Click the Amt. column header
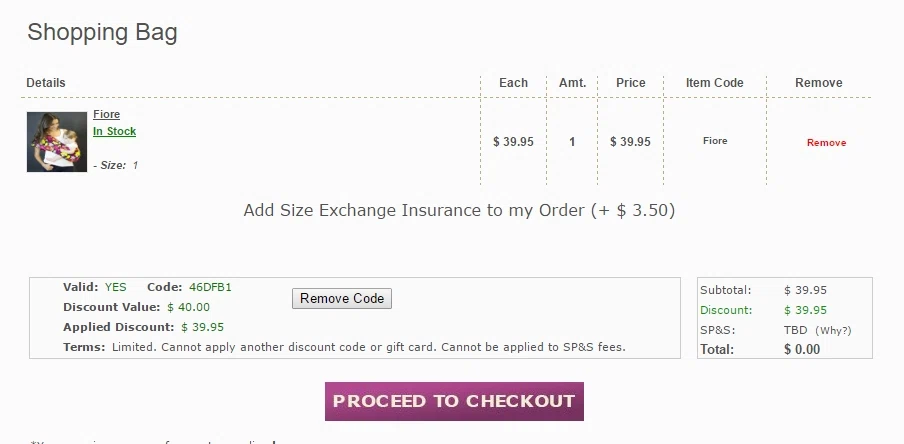 pos(572,82)
